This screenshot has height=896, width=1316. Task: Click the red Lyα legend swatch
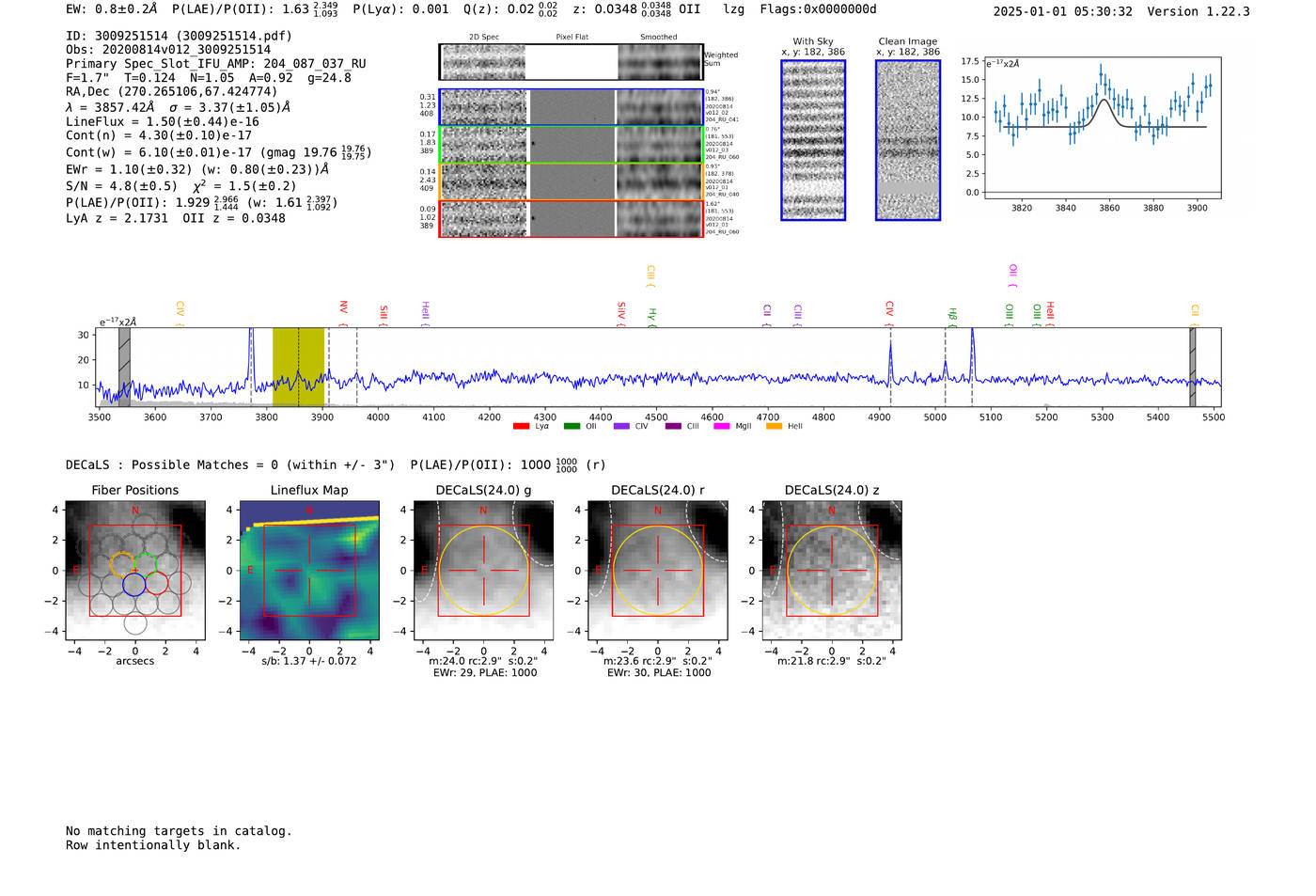pyautogui.click(x=521, y=426)
